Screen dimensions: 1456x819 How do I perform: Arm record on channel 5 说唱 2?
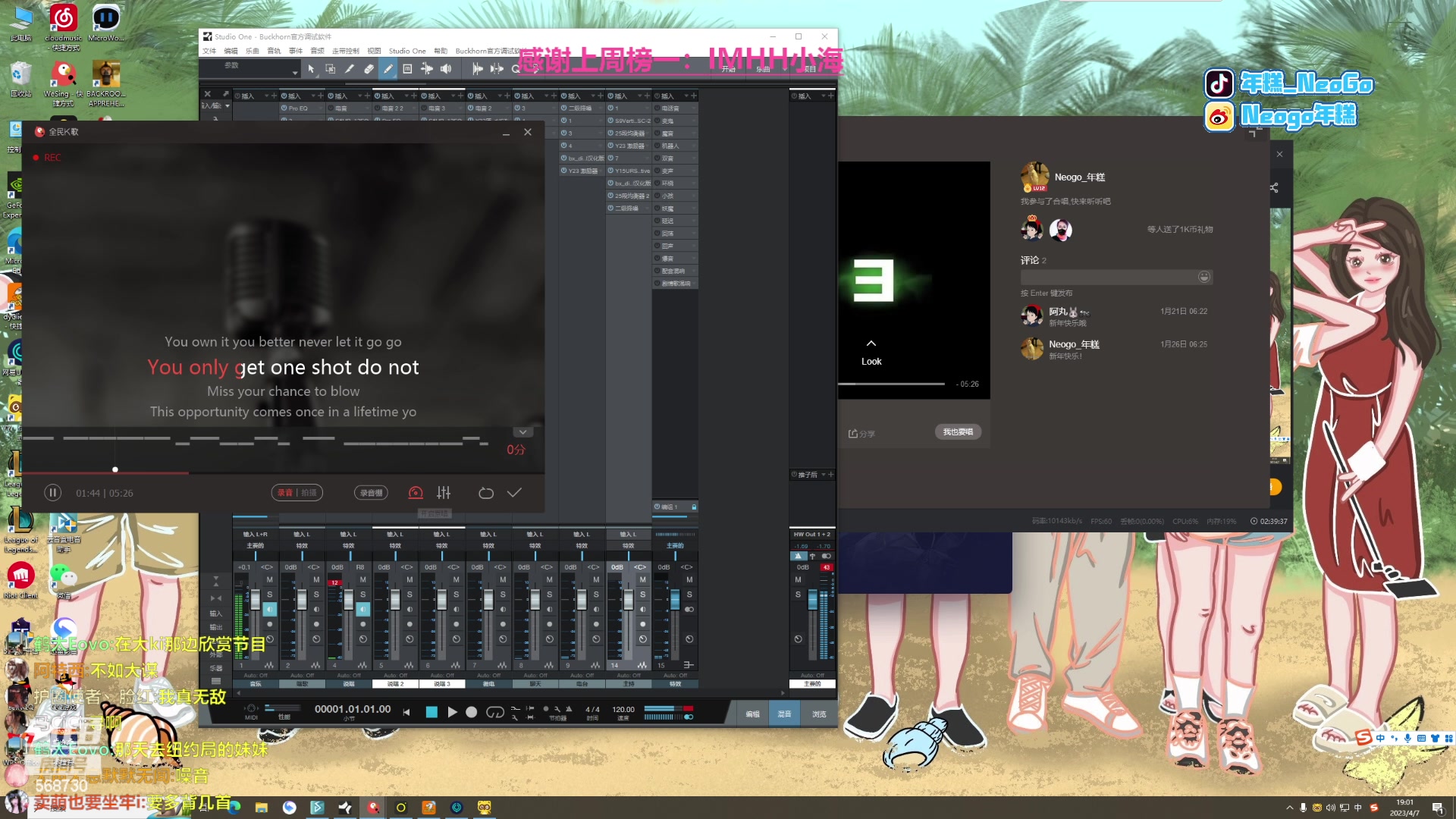point(409,624)
